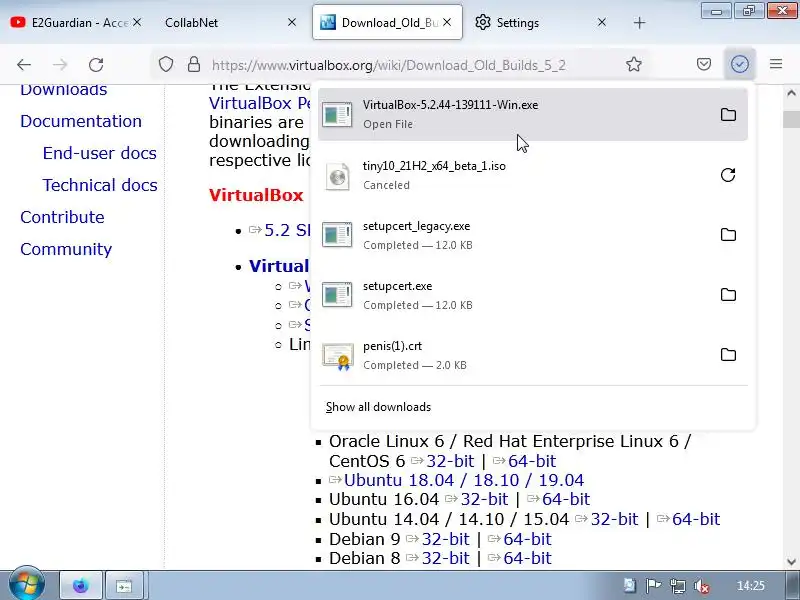Switch to Firefox in the taskbar
This screenshot has height=600, width=800.
tap(81, 586)
